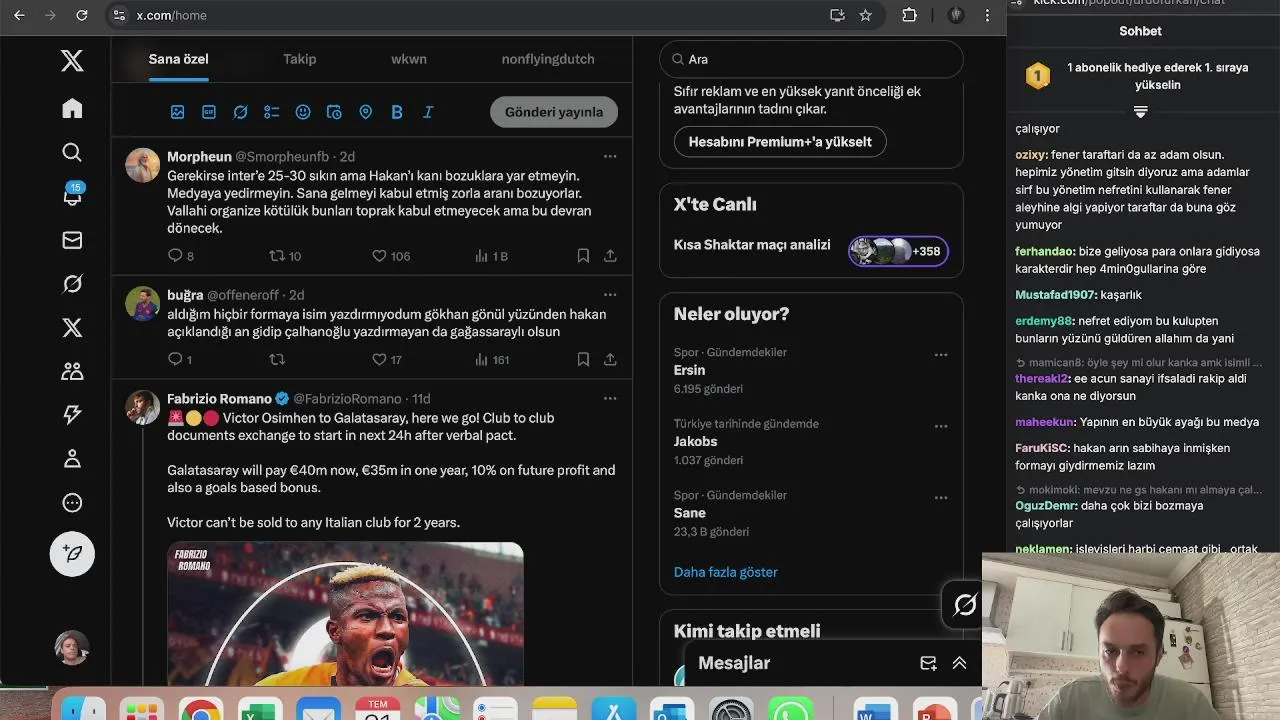Image resolution: width=1280 pixels, height=720 pixels.
Task: Expand chat leaderboard arrow under gift banner
Action: (1140, 112)
